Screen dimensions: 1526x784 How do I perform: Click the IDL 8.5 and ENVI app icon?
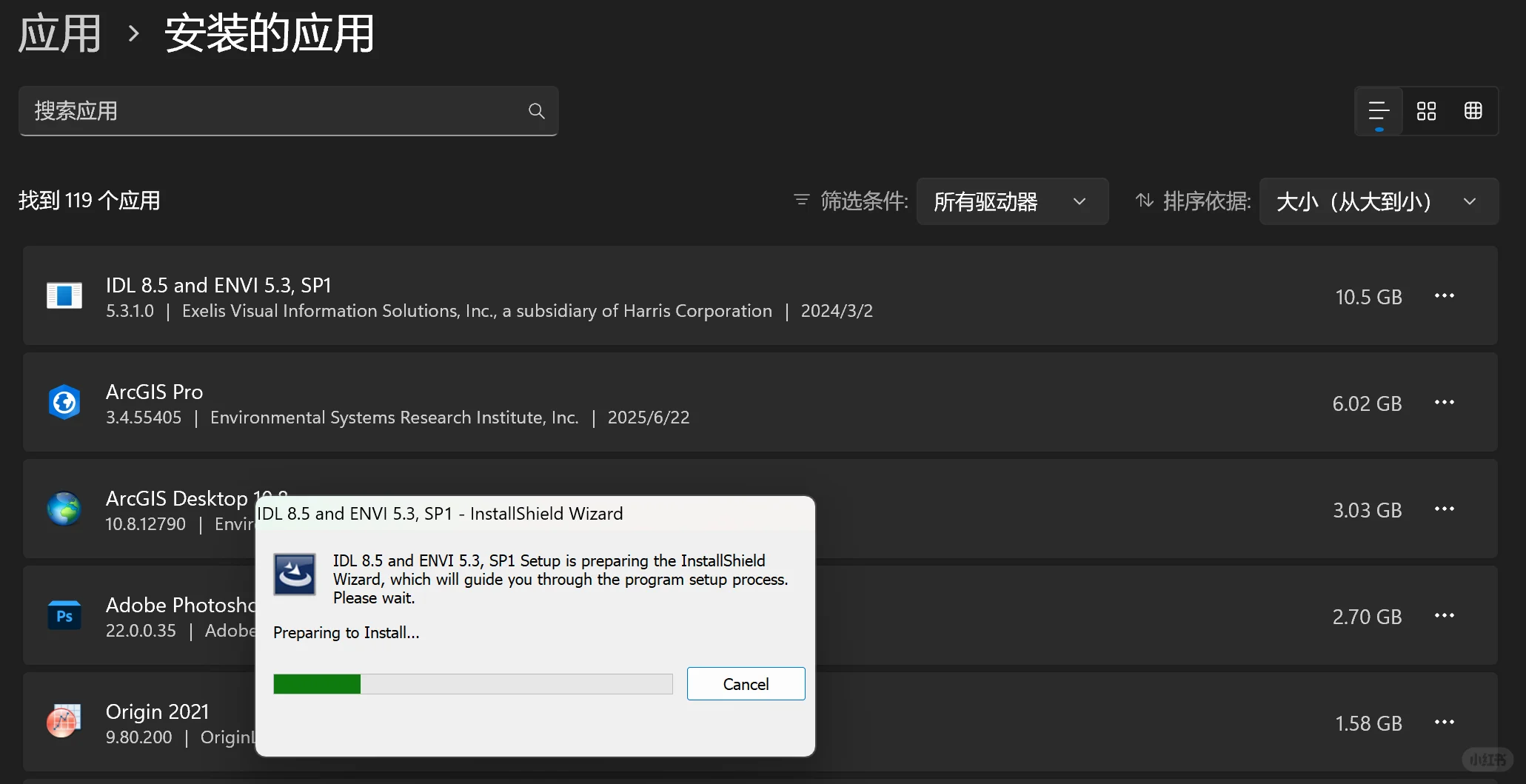[64, 295]
